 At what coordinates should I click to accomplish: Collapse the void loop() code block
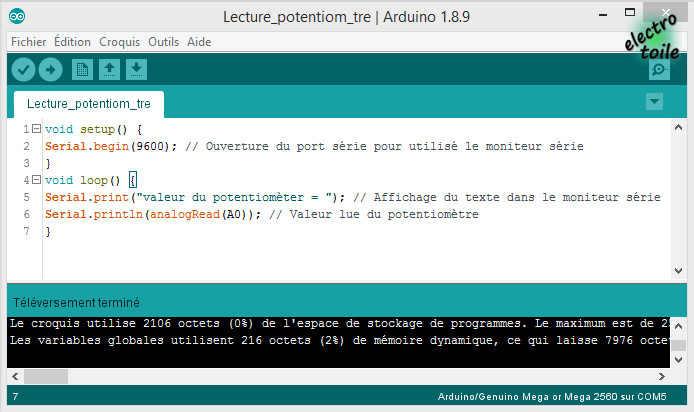(37, 180)
